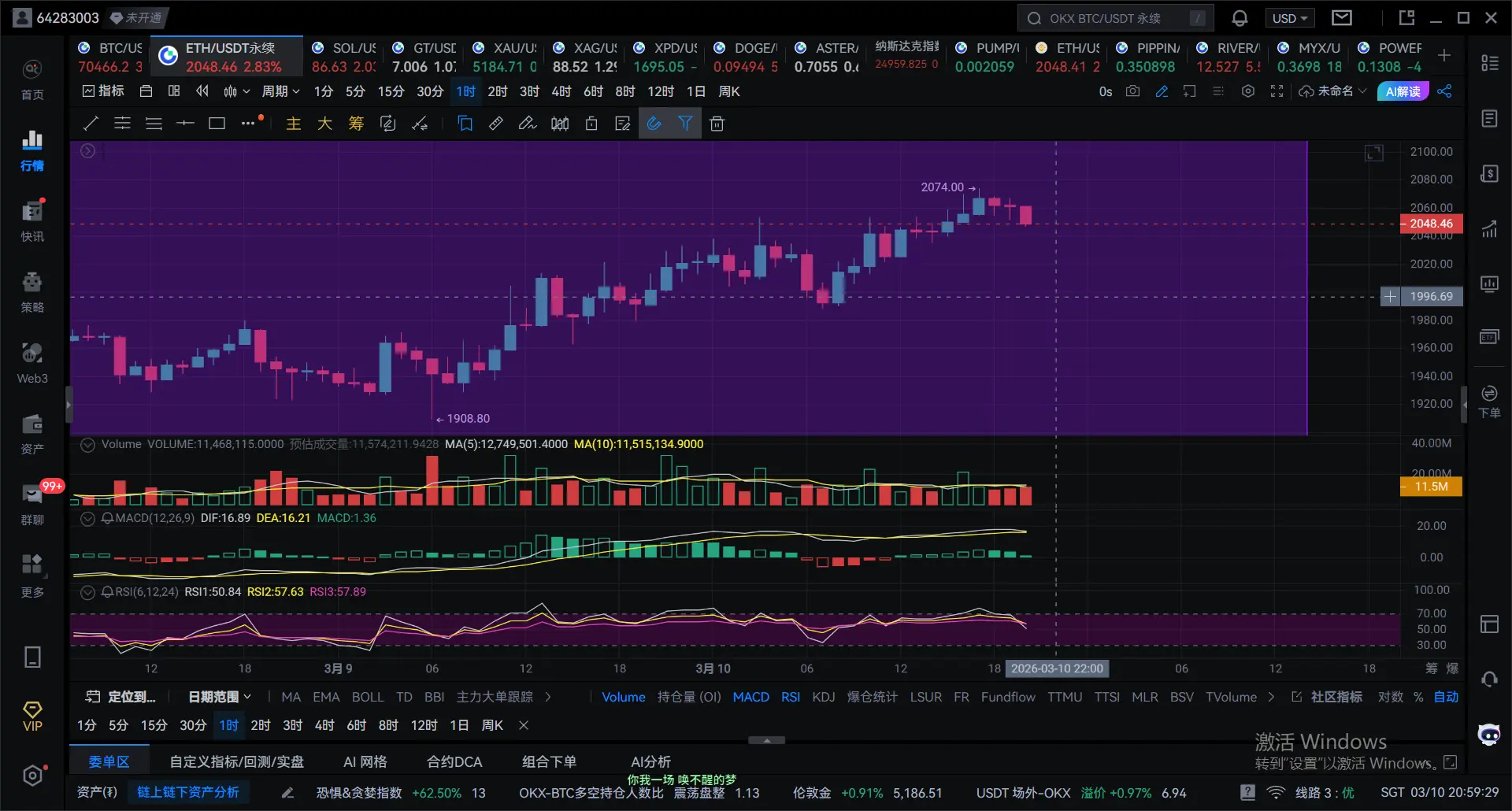Open the 策略 strategy sidebar icon
This screenshot has width=1512, height=811.
tap(32, 292)
